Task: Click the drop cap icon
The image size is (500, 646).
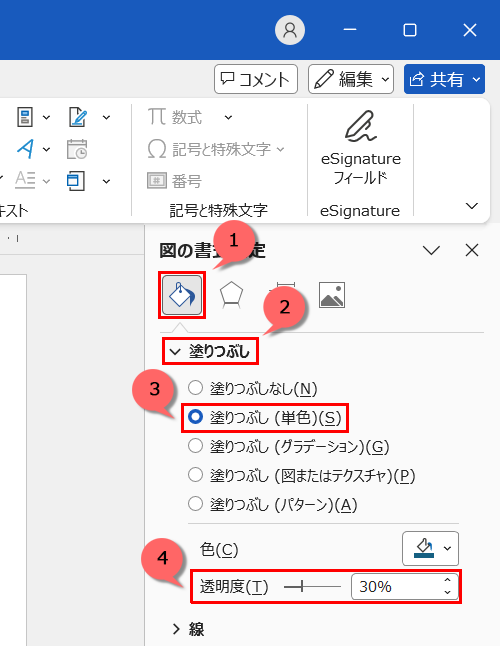Action: [25, 180]
